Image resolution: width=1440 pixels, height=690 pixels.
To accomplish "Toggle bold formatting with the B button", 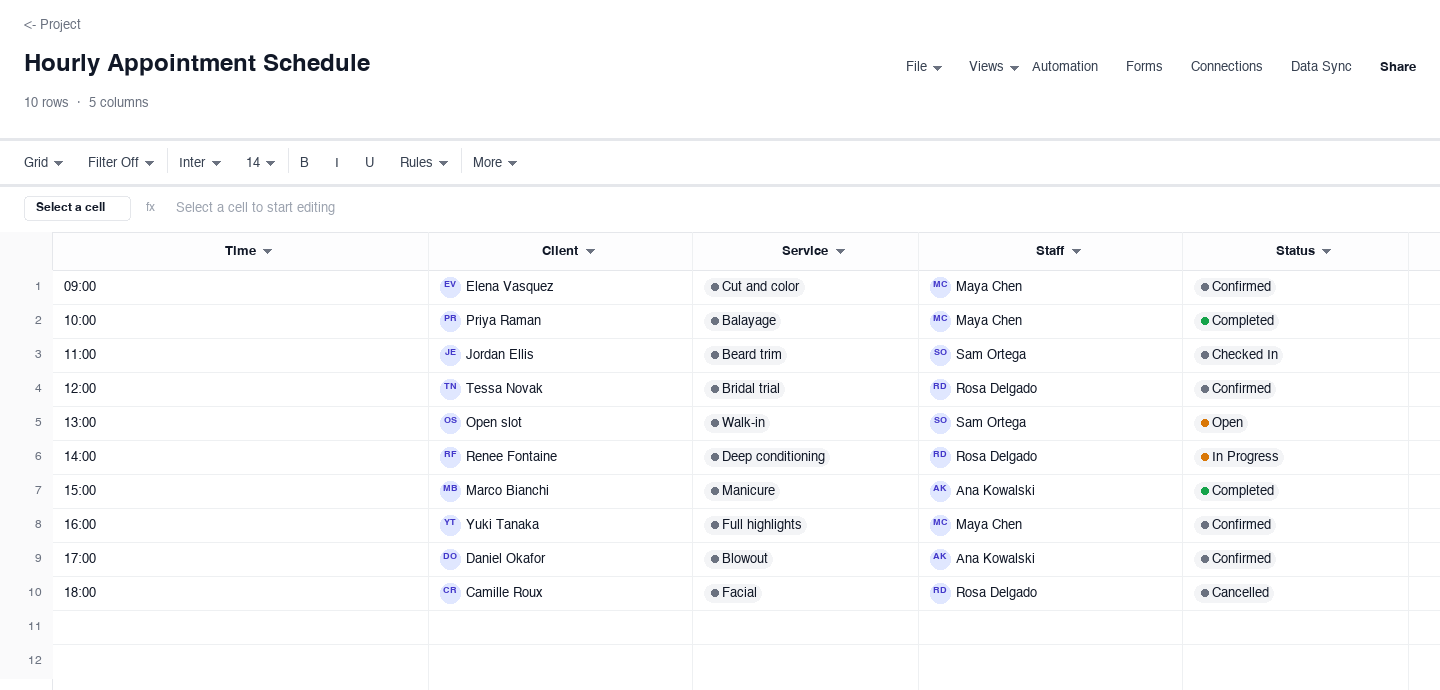I will [x=304, y=162].
